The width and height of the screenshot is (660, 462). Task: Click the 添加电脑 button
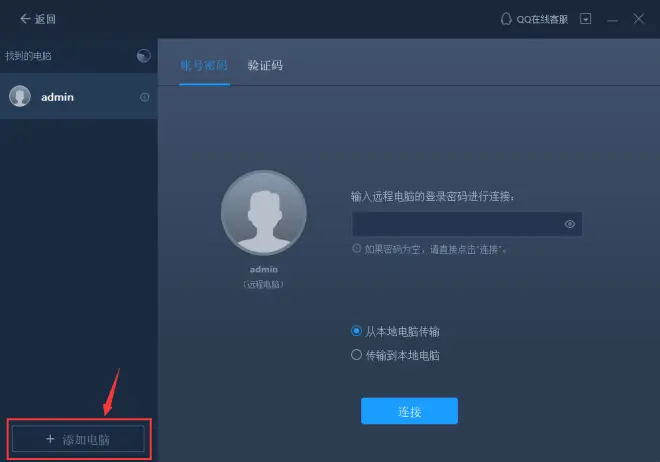[78, 439]
